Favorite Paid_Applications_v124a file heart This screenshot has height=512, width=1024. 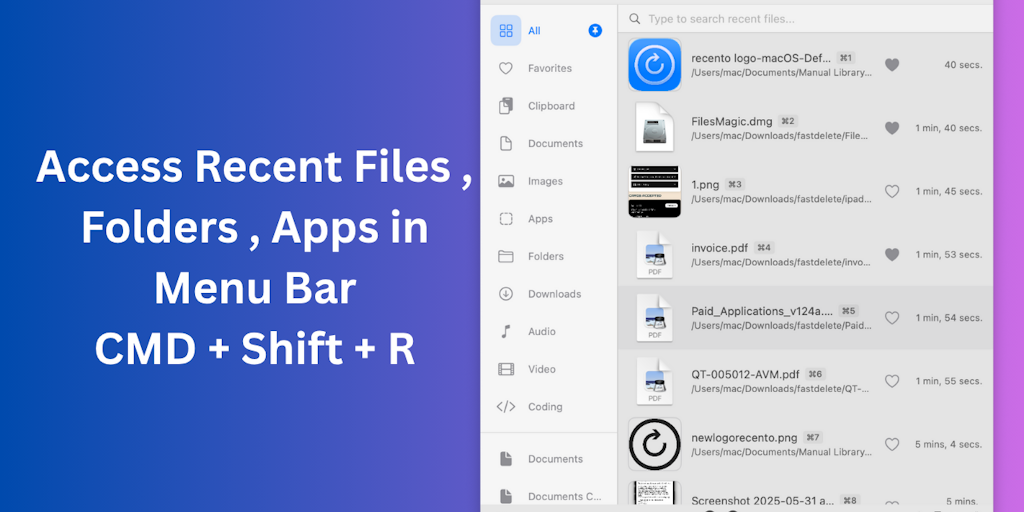[x=891, y=317]
